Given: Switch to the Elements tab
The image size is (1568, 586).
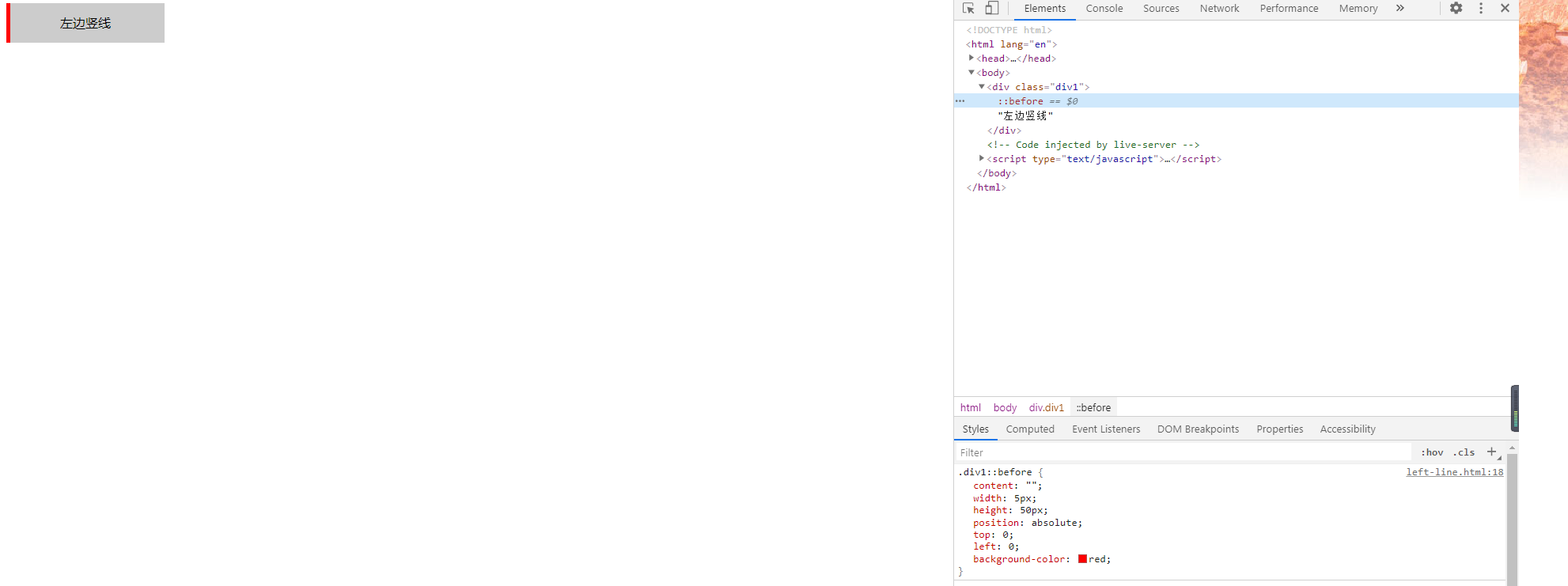Looking at the screenshot, I should [x=1045, y=9].
